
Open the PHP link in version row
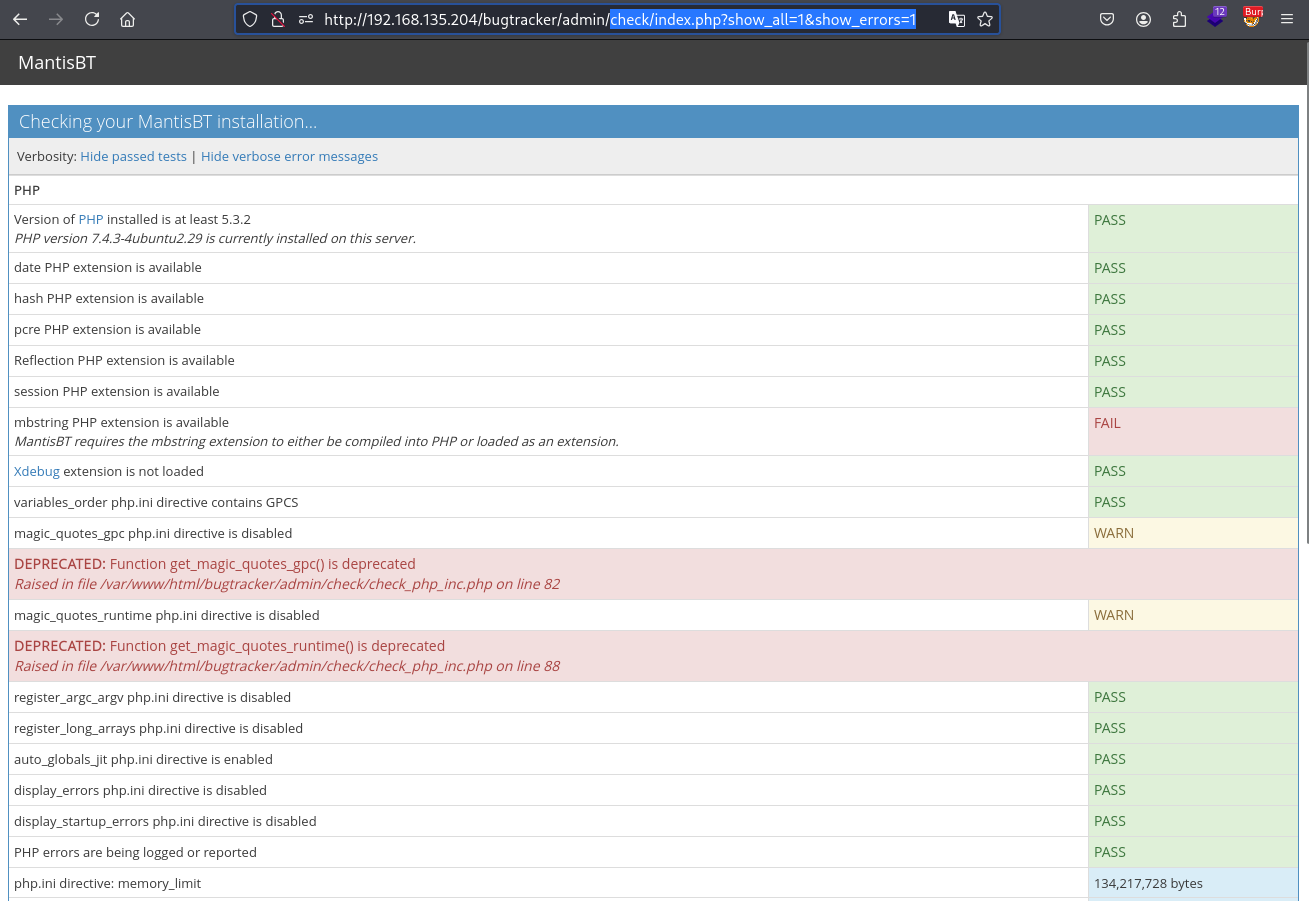pos(91,219)
